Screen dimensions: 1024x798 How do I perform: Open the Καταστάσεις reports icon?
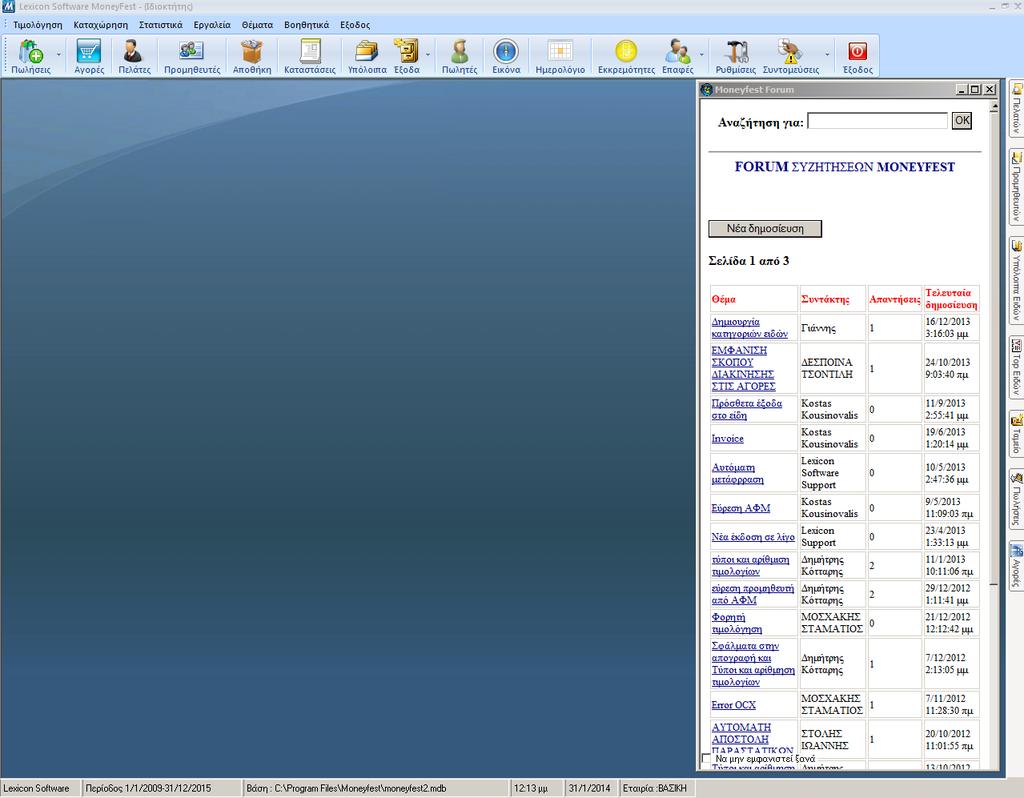[x=310, y=56]
